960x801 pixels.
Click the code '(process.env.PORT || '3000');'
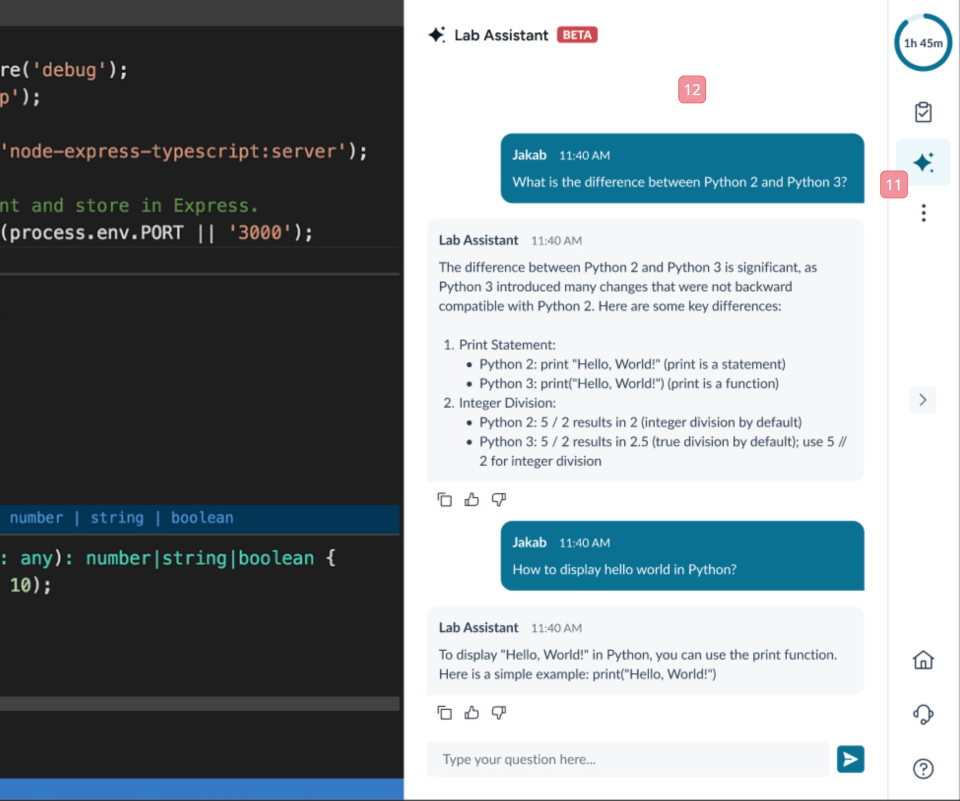coord(156,233)
